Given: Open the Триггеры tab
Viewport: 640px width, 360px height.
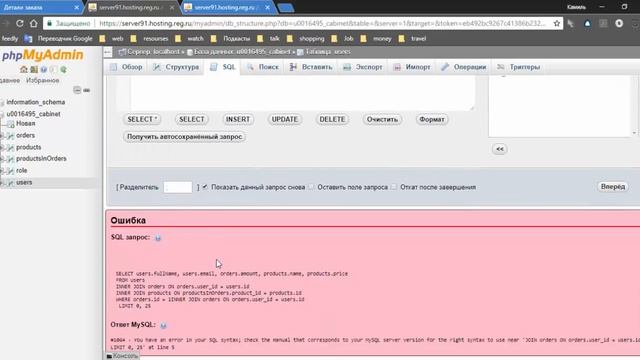Looking at the screenshot, I should 518,67.
